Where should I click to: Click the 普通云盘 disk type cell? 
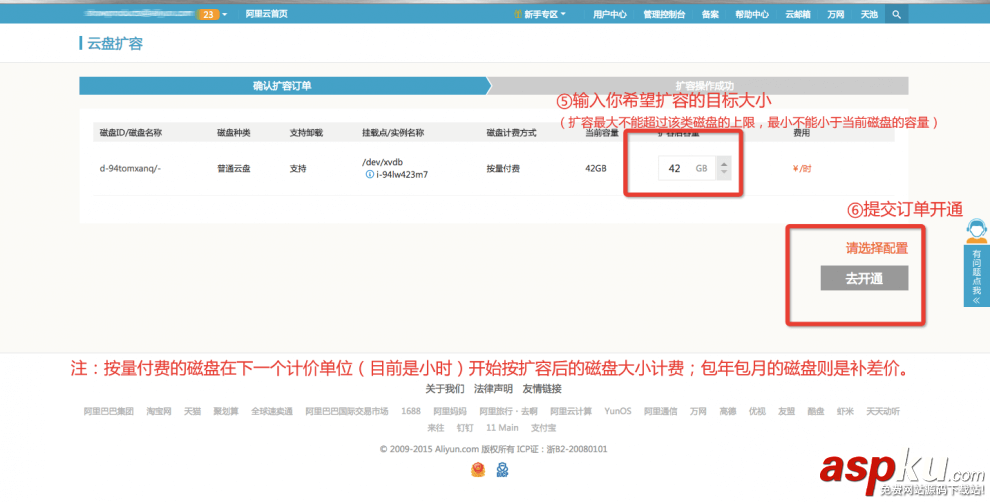234,169
